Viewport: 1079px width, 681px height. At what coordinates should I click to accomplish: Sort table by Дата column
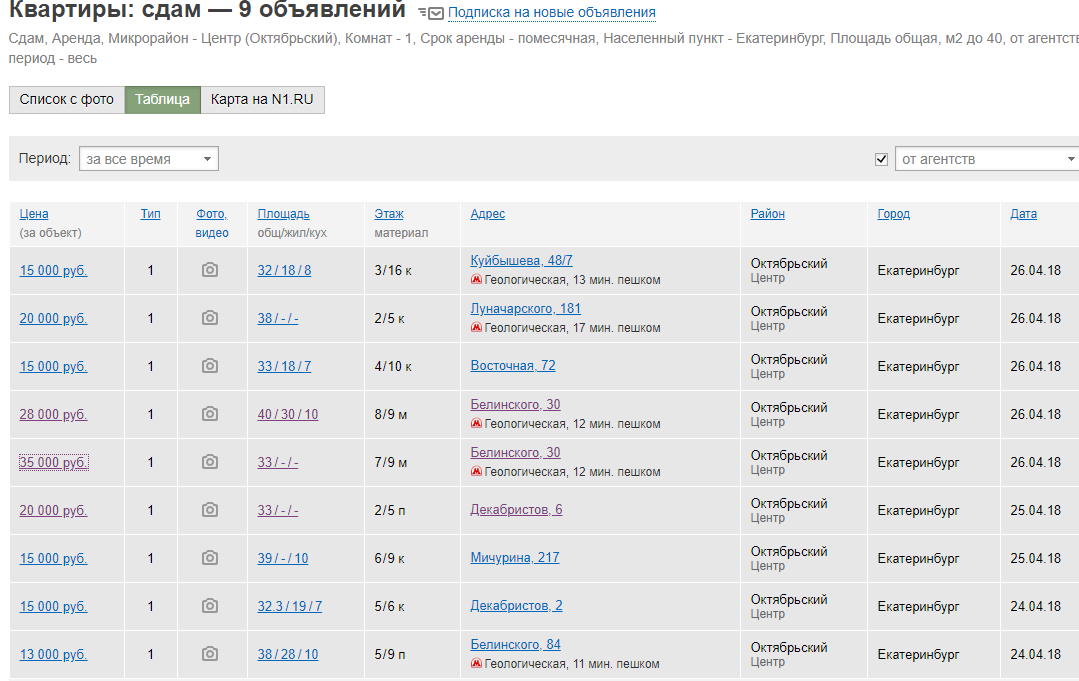(1023, 214)
